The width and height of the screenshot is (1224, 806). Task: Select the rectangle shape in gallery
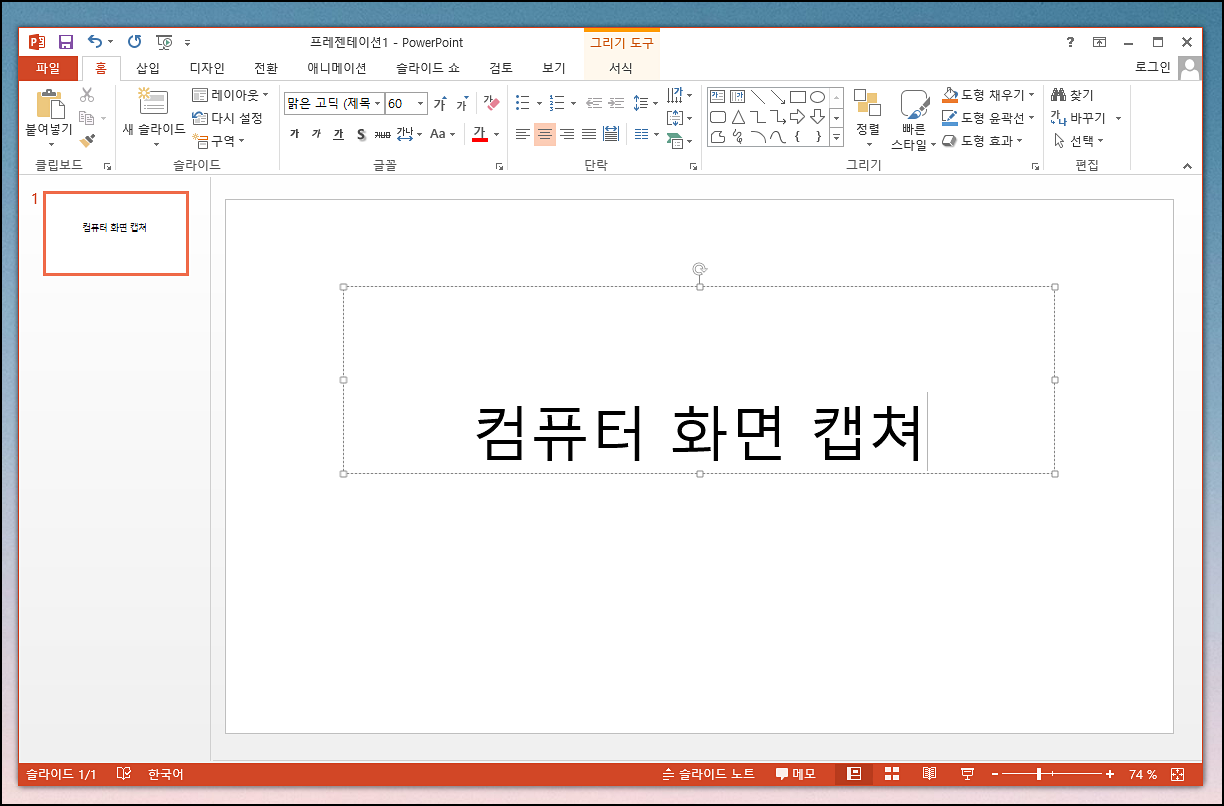point(798,97)
